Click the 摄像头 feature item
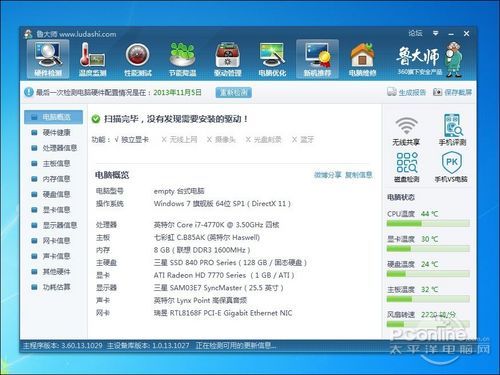The image size is (500, 375). click(221, 139)
